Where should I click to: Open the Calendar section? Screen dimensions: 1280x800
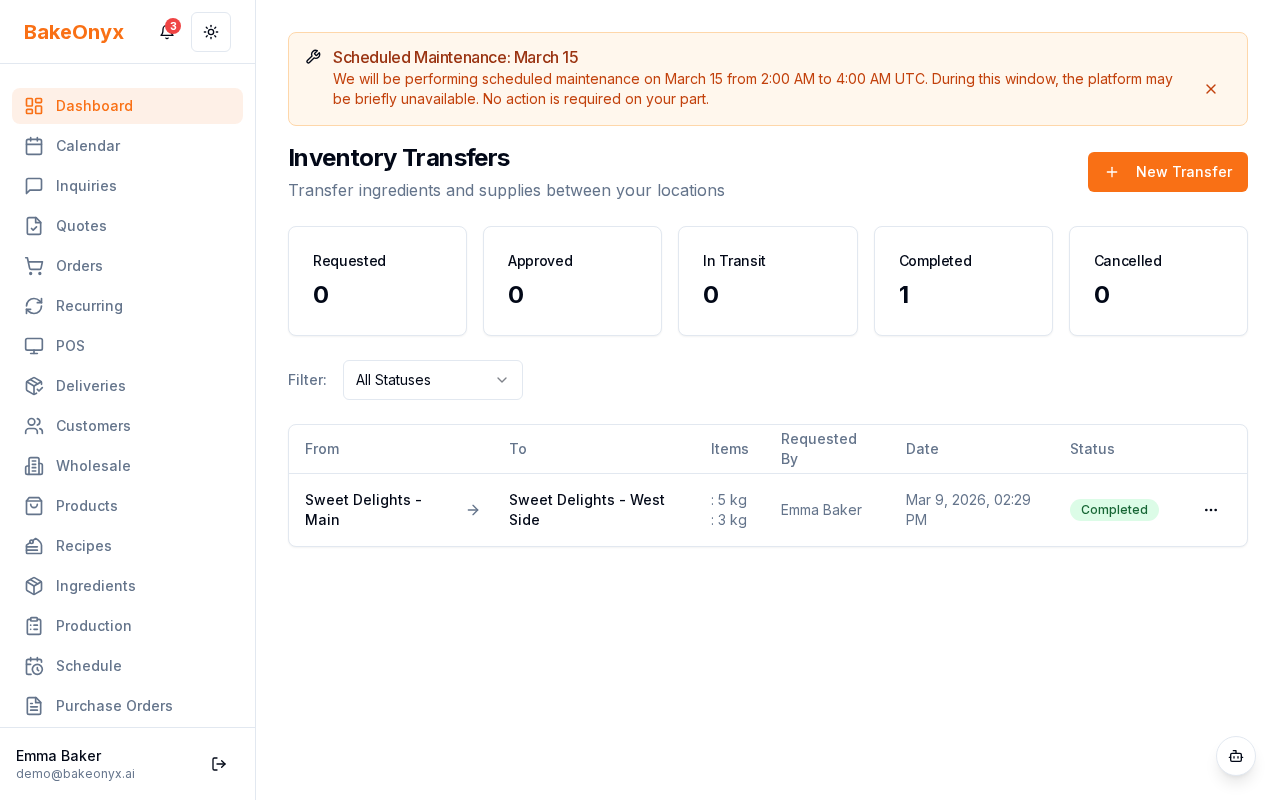coord(88,146)
